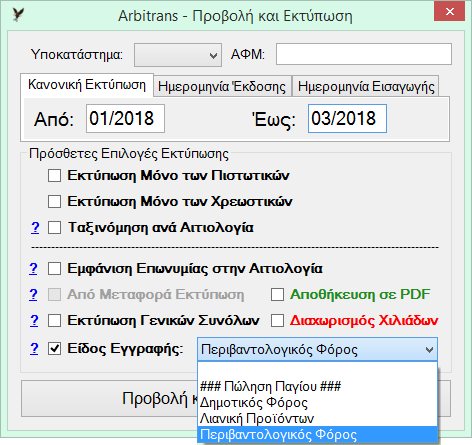Tick the Αποθήκευση σε PDF checkbox
Image resolution: width=472 pixels, height=445 pixels.
click(277, 294)
